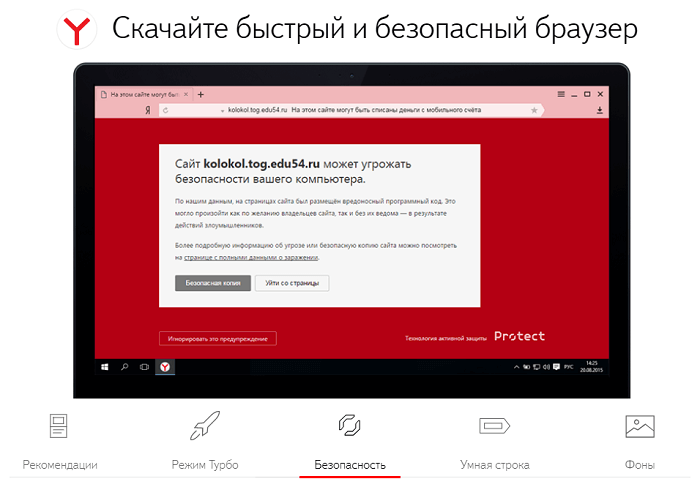Minimize the browser window in the mockup

(x=574, y=95)
